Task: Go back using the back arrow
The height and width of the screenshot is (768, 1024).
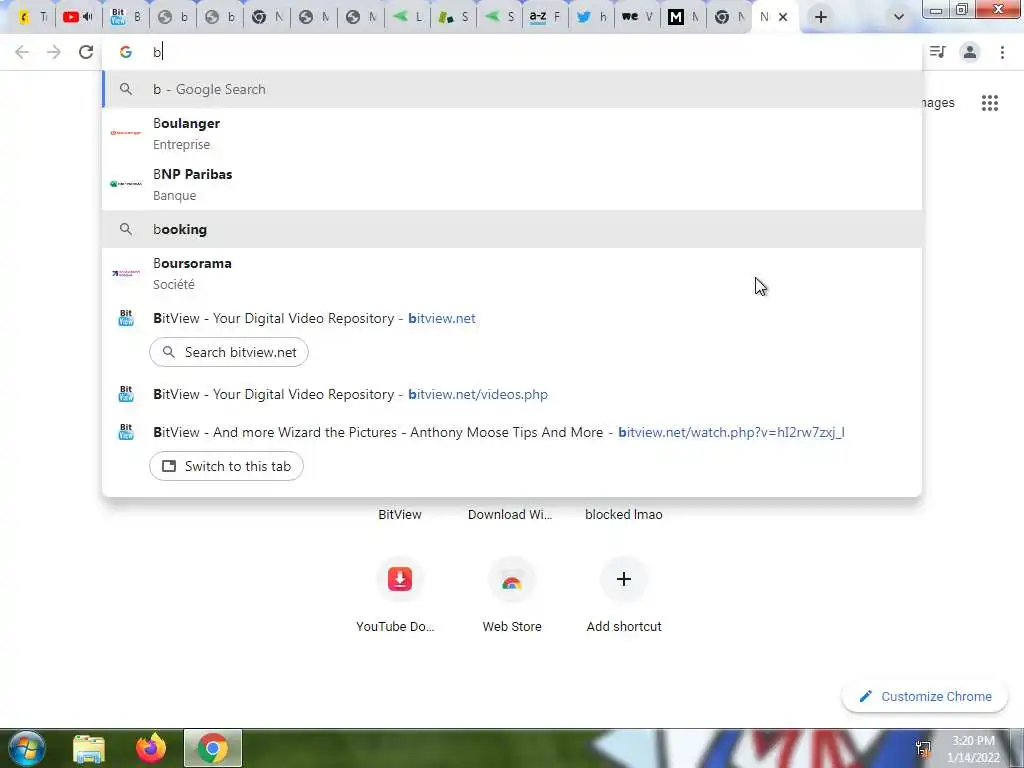Action: tap(22, 52)
